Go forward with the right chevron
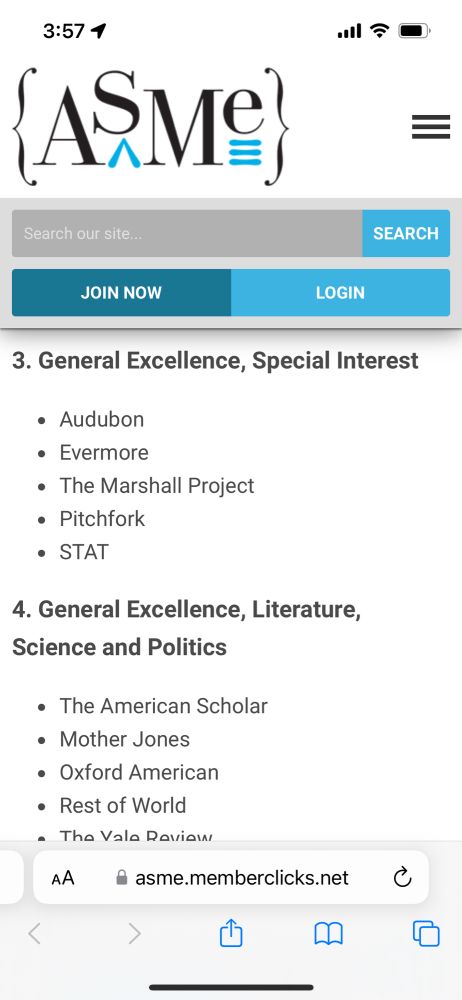Viewport: 462px width, 1000px height. click(x=134, y=934)
